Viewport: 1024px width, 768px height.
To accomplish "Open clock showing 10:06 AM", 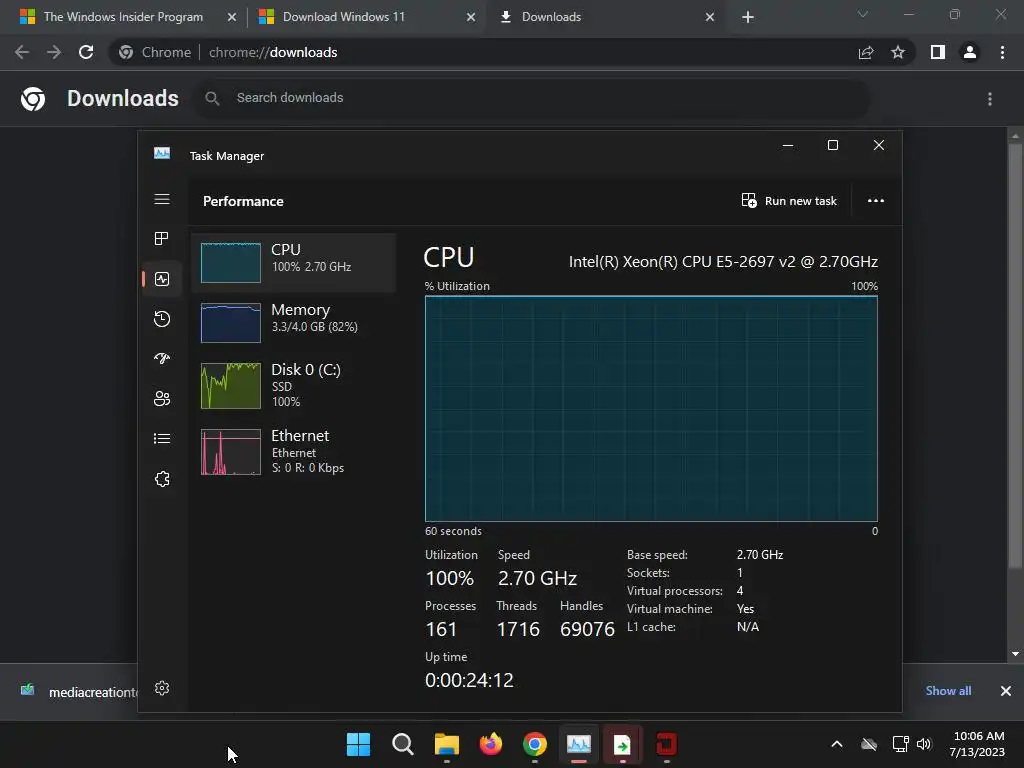I will click(978, 744).
